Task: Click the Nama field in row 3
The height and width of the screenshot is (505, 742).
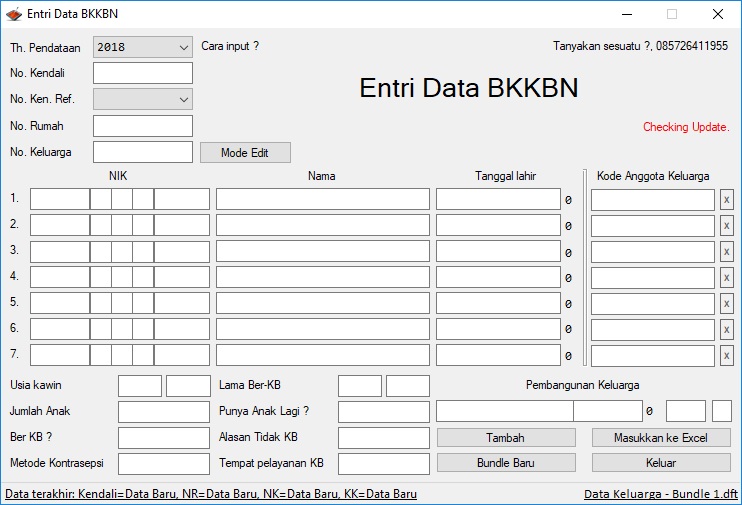Action: click(x=323, y=251)
